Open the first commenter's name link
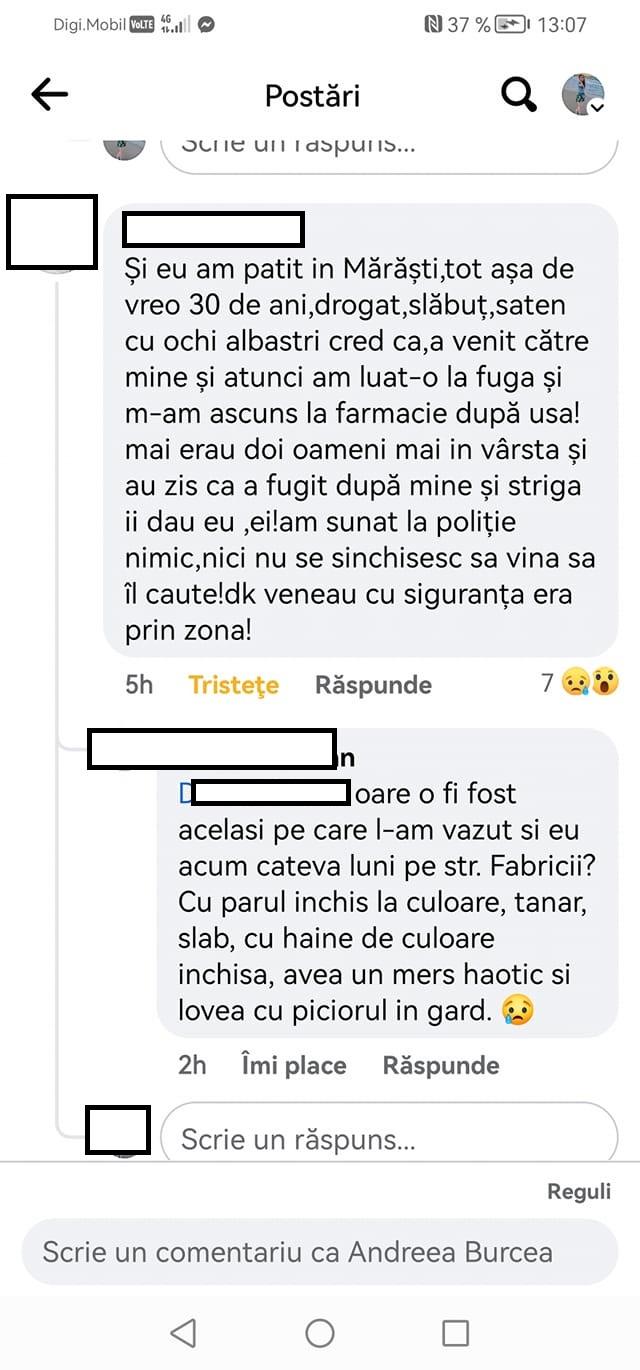 (213, 229)
